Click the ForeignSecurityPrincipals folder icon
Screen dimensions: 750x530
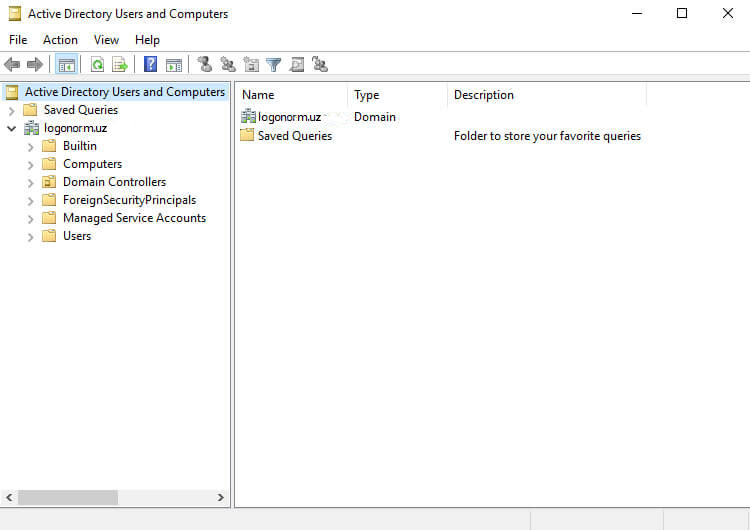click(49, 199)
